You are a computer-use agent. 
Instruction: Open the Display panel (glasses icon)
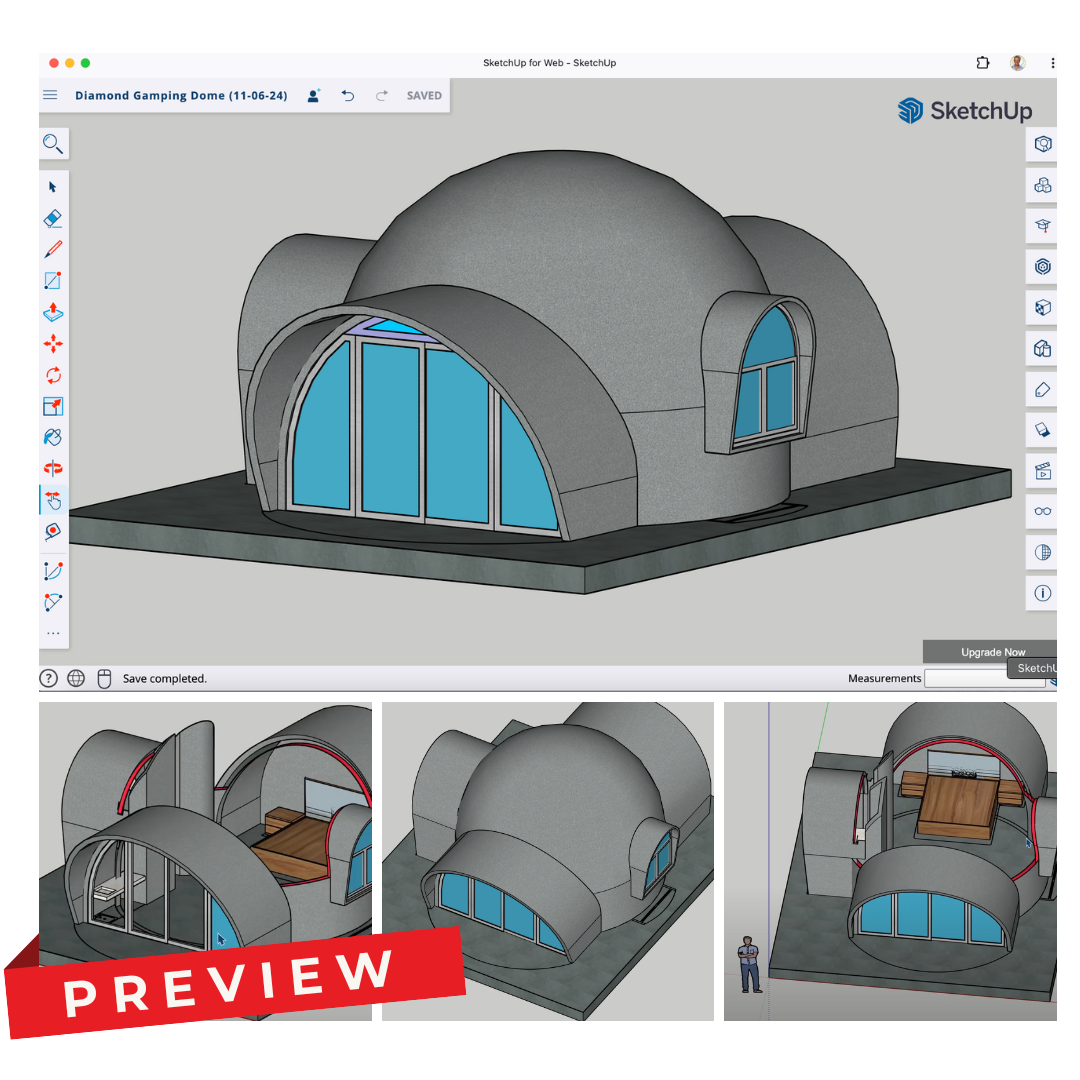tap(1042, 511)
